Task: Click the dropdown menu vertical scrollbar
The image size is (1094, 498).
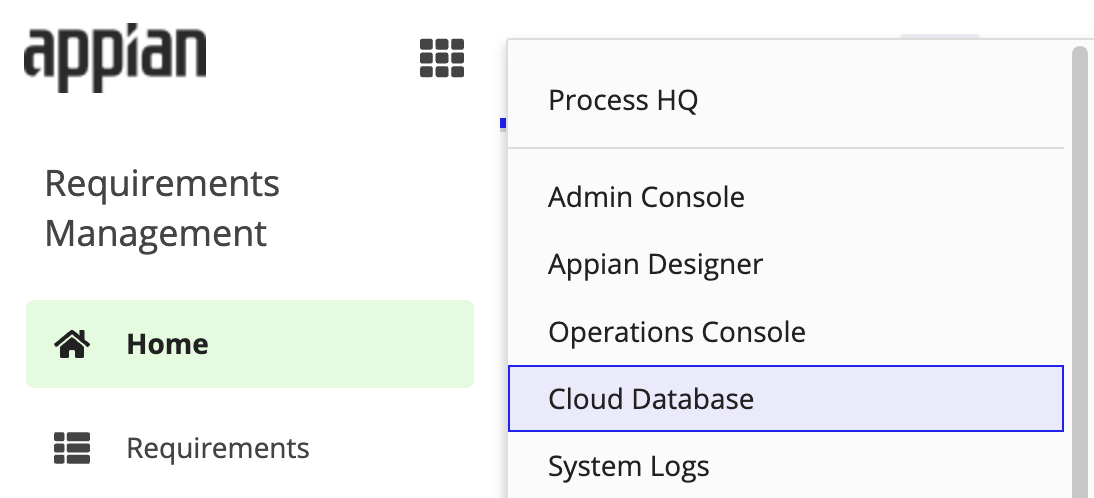Action: (x=1082, y=272)
